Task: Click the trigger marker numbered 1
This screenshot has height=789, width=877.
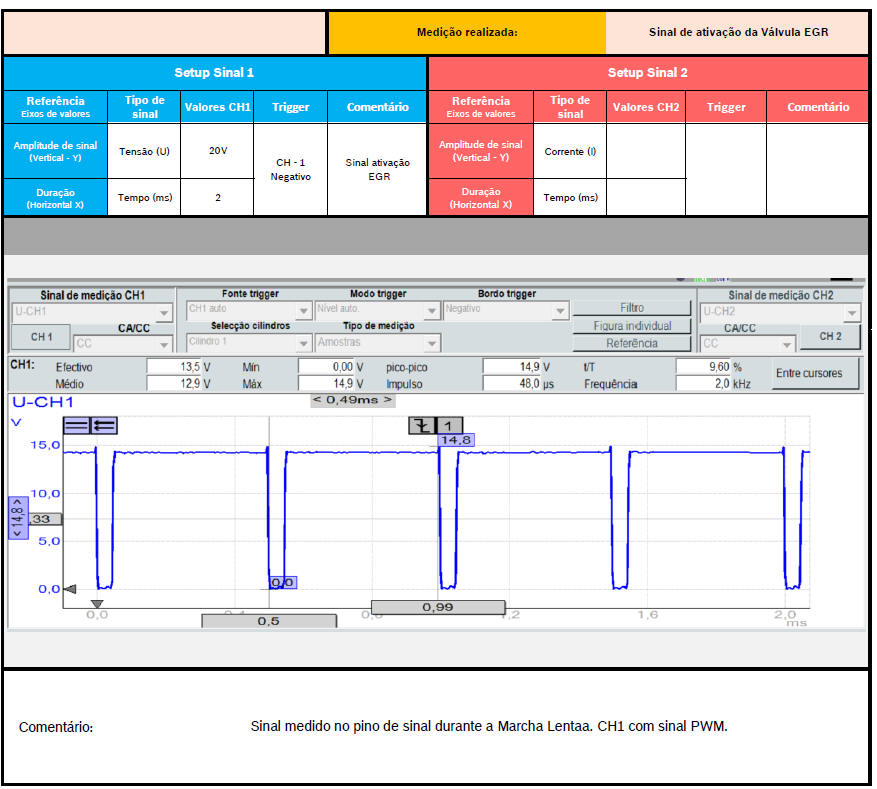Action: pyautogui.click(x=448, y=425)
